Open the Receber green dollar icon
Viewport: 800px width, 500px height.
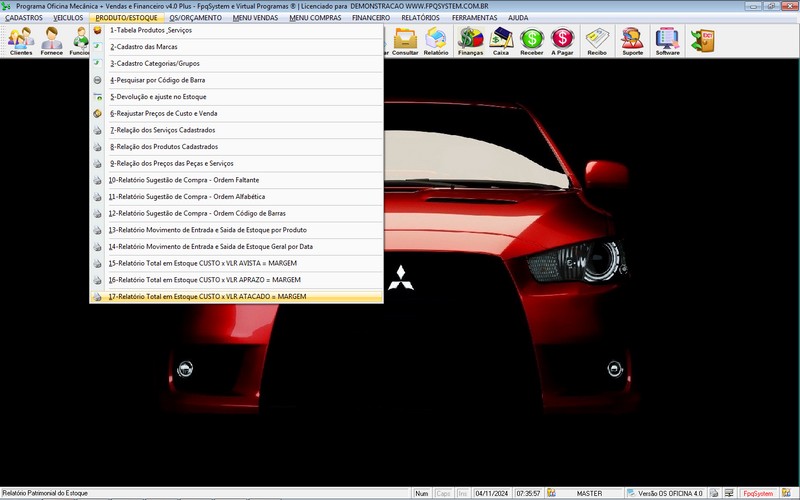532,41
